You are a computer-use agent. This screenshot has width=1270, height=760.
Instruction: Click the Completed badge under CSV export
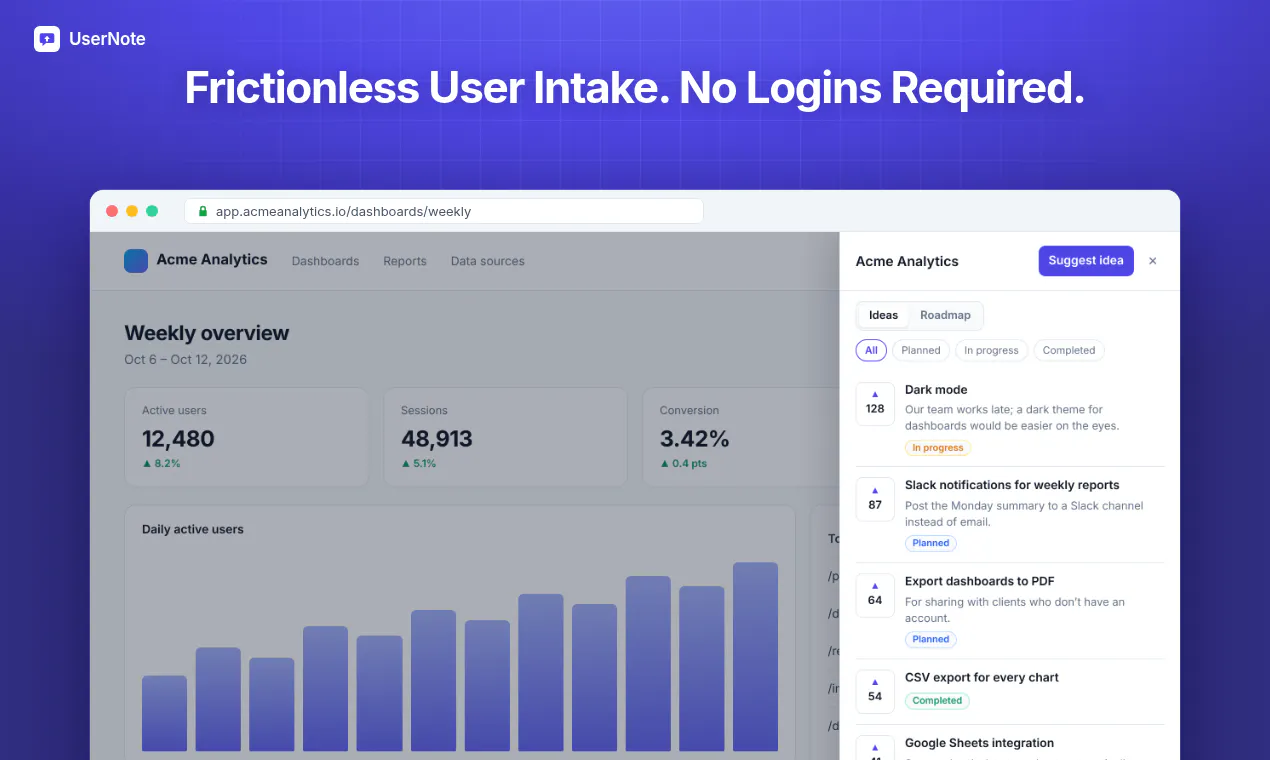937,701
